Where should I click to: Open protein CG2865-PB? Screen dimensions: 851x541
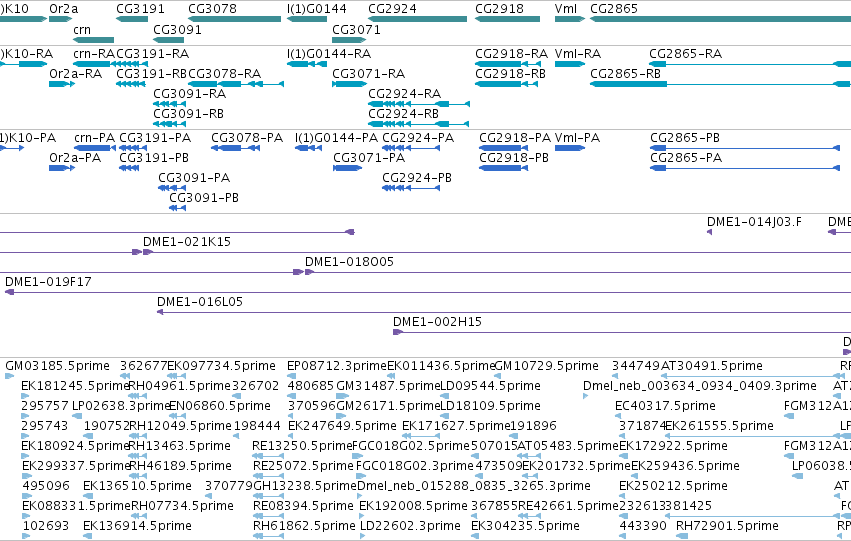[x=685, y=138]
